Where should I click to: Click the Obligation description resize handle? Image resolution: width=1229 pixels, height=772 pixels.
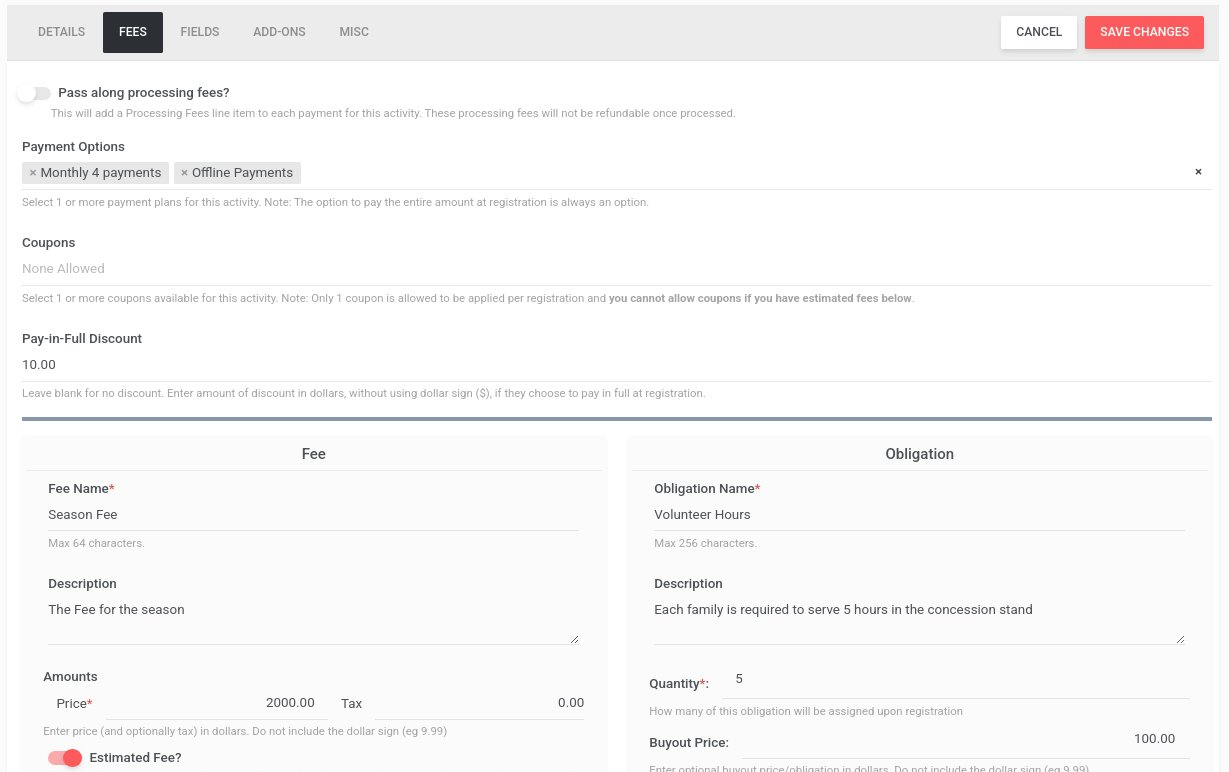pos(1179,638)
